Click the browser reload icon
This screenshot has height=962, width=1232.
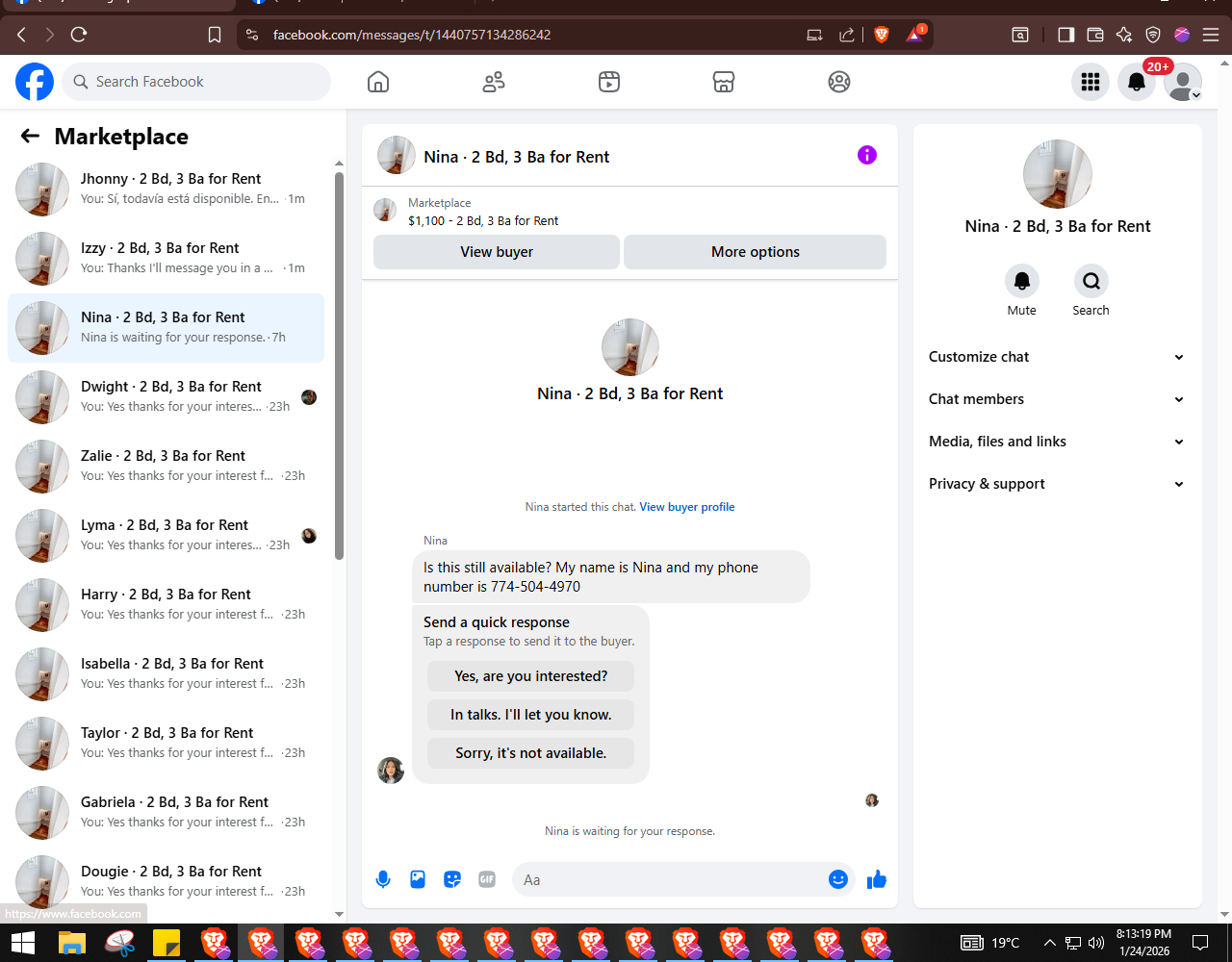pos(79,35)
